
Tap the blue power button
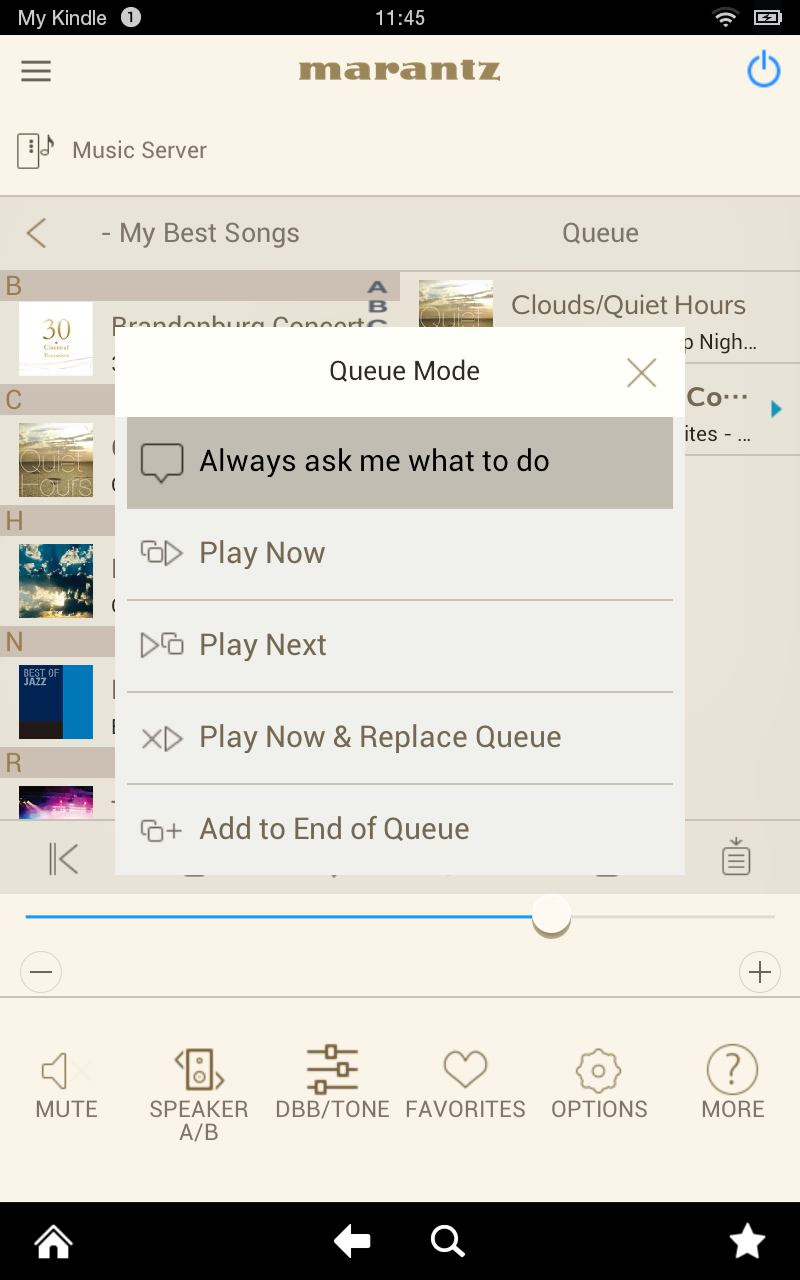tap(764, 70)
